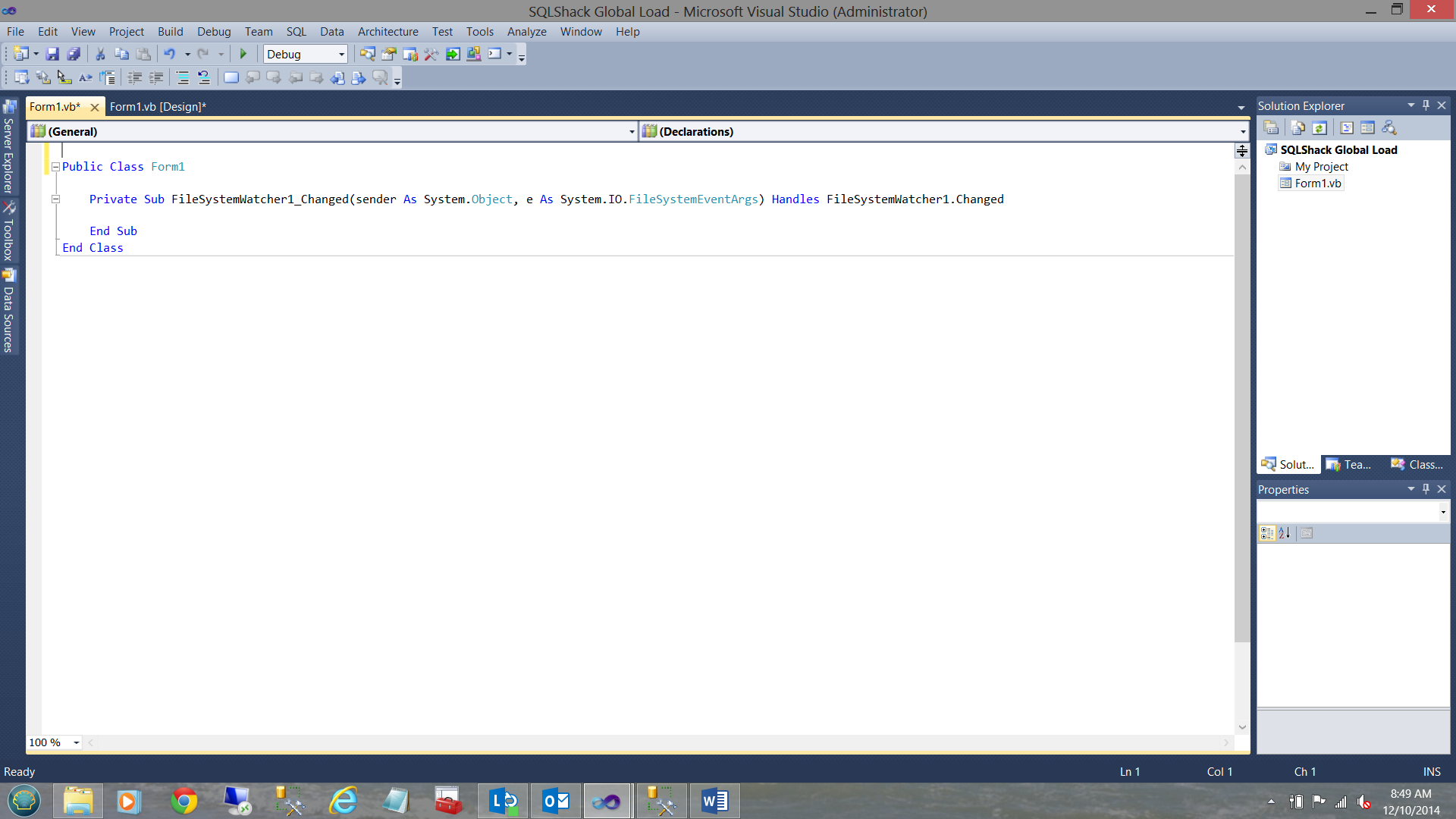
Task: Pin the Solution Explorer panel
Action: pyautogui.click(x=1426, y=105)
